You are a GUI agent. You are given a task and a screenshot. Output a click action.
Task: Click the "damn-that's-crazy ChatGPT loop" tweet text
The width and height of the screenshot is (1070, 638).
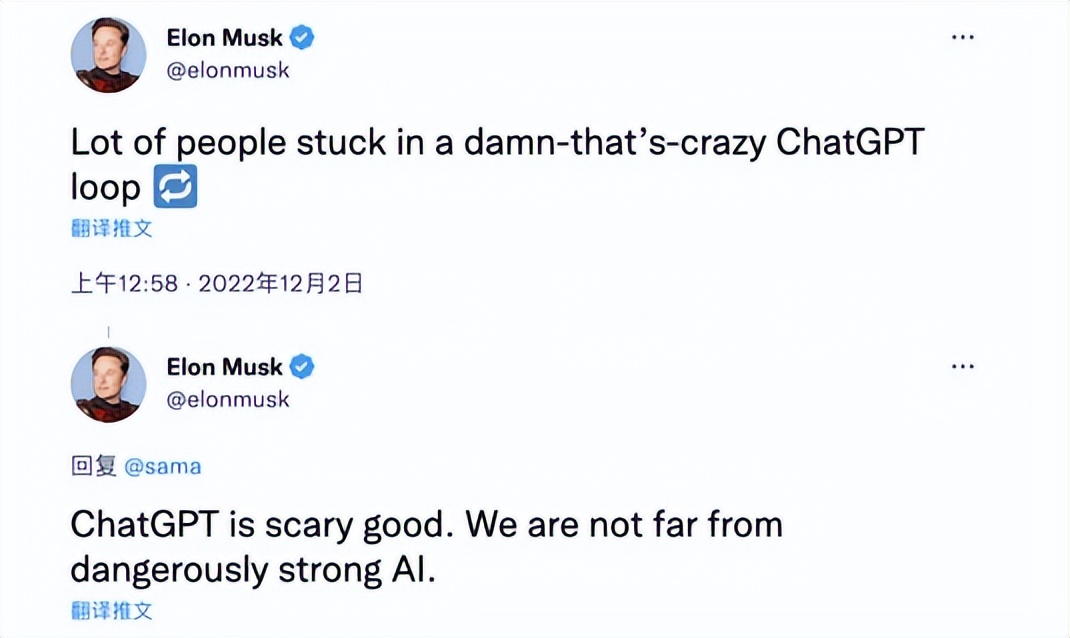(x=496, y=144)
